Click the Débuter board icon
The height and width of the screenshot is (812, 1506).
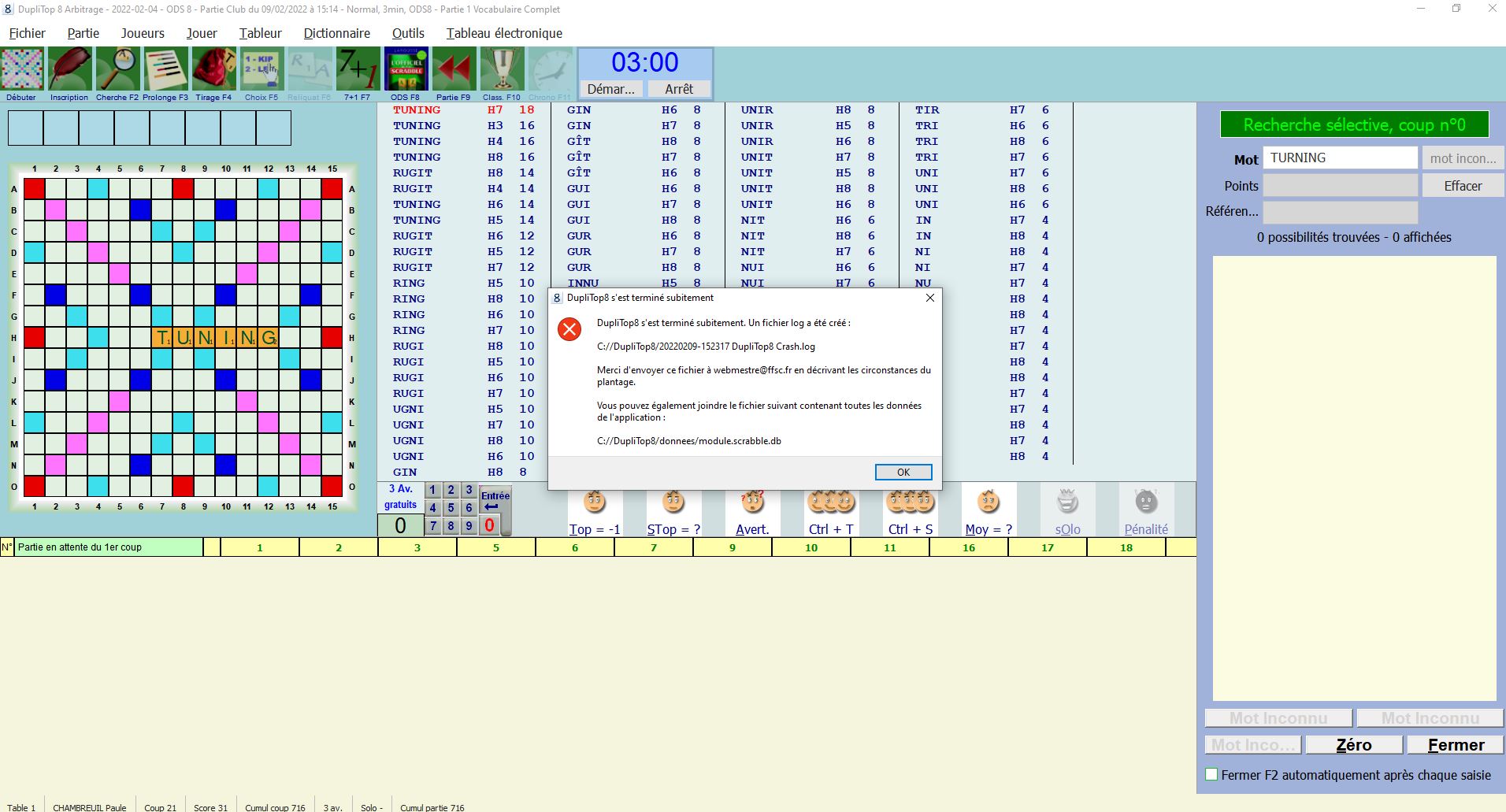coord(22,70)
